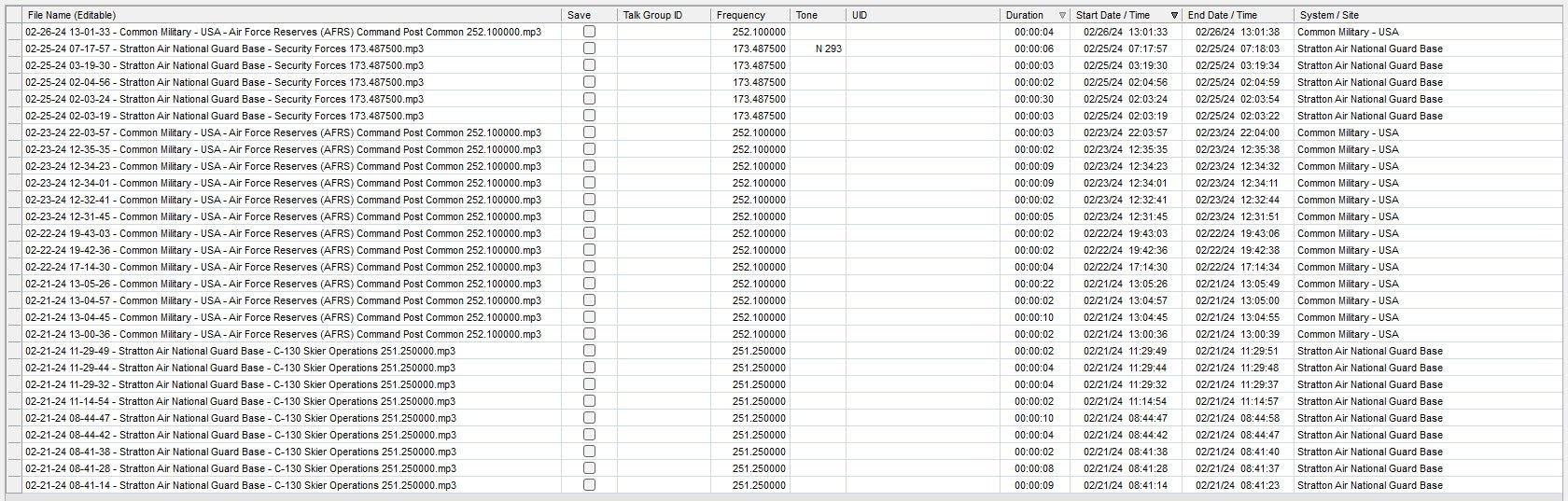Click duration value 00:00:30

point(1034,99)
